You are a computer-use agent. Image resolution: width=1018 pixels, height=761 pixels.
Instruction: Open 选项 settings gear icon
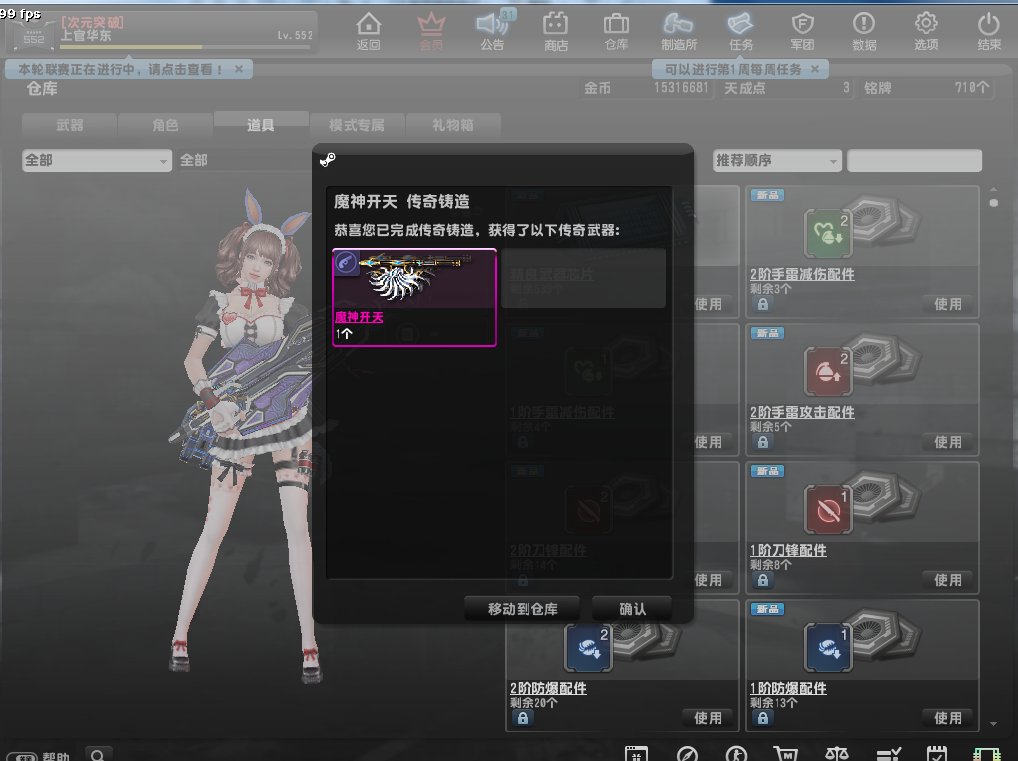[926, 31]
